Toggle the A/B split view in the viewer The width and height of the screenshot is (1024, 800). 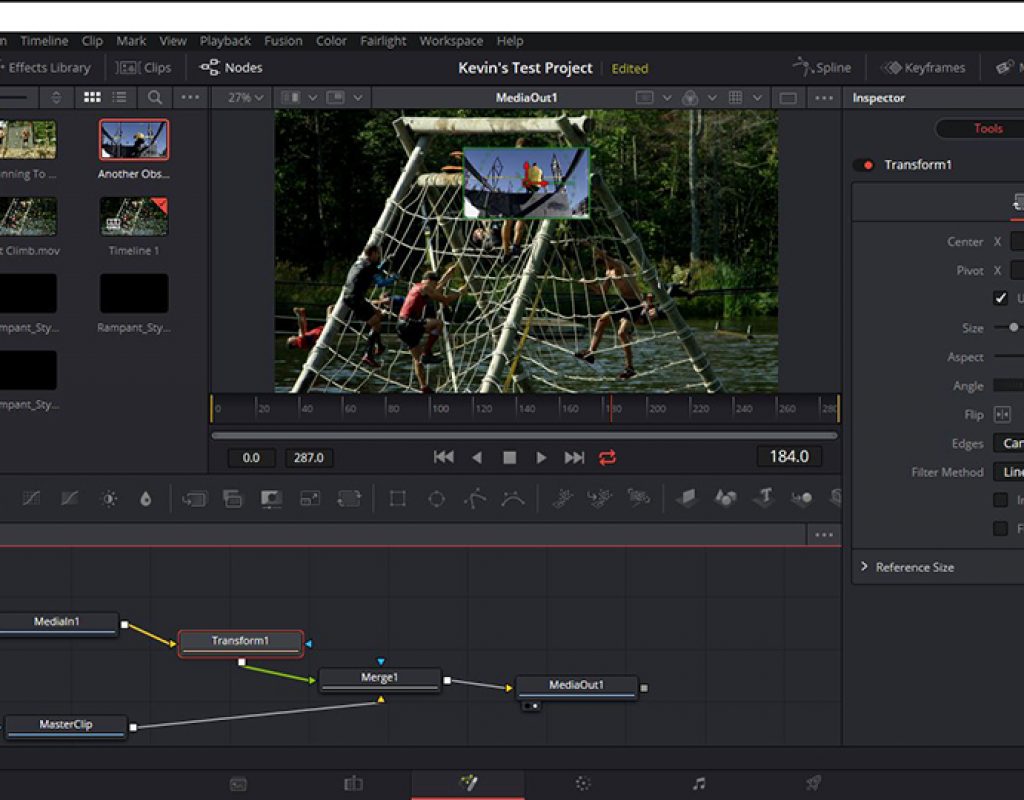click(290, 97)
